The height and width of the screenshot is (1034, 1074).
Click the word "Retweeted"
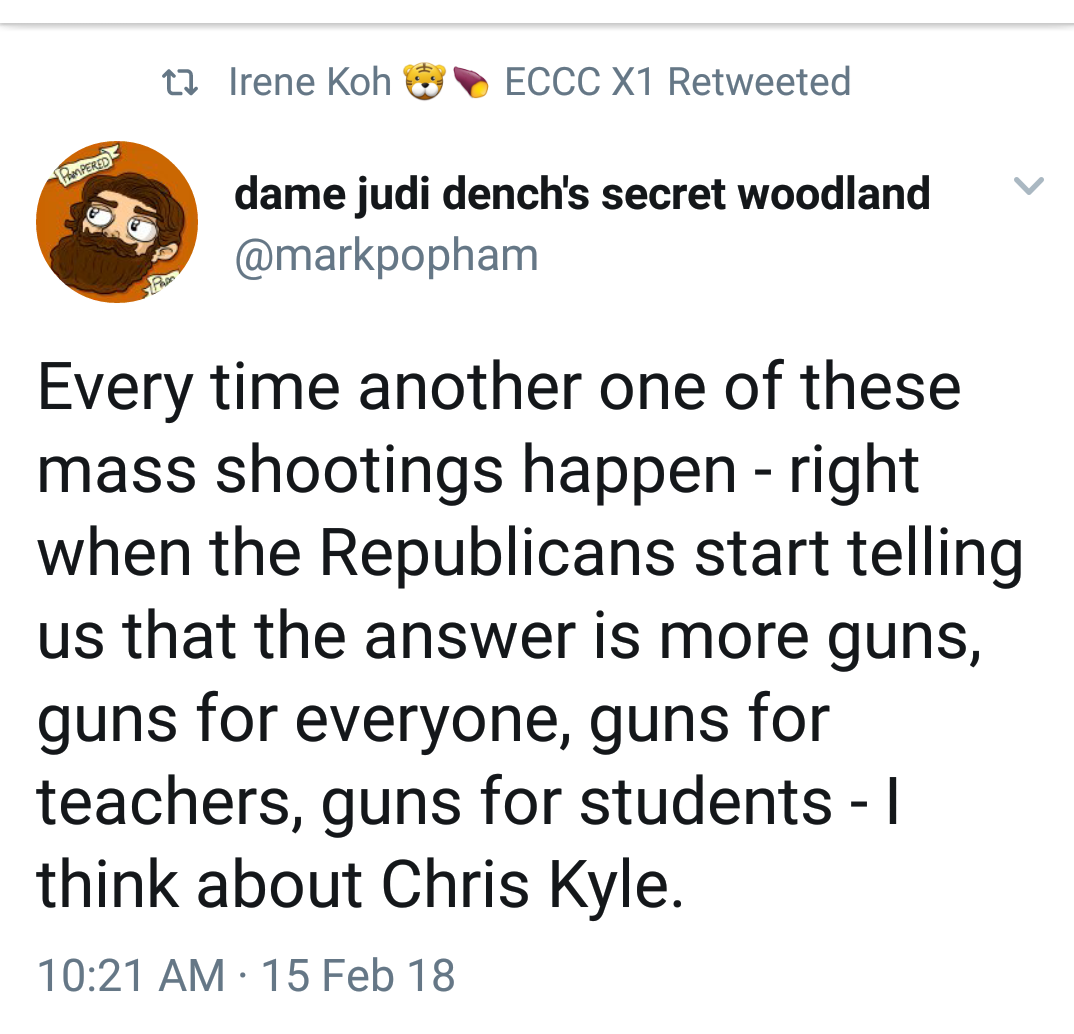point(759,82)
